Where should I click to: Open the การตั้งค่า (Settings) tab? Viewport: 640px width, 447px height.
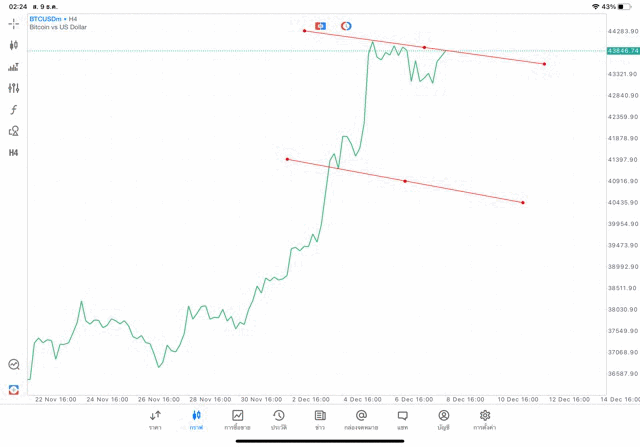tap(485, 419)
